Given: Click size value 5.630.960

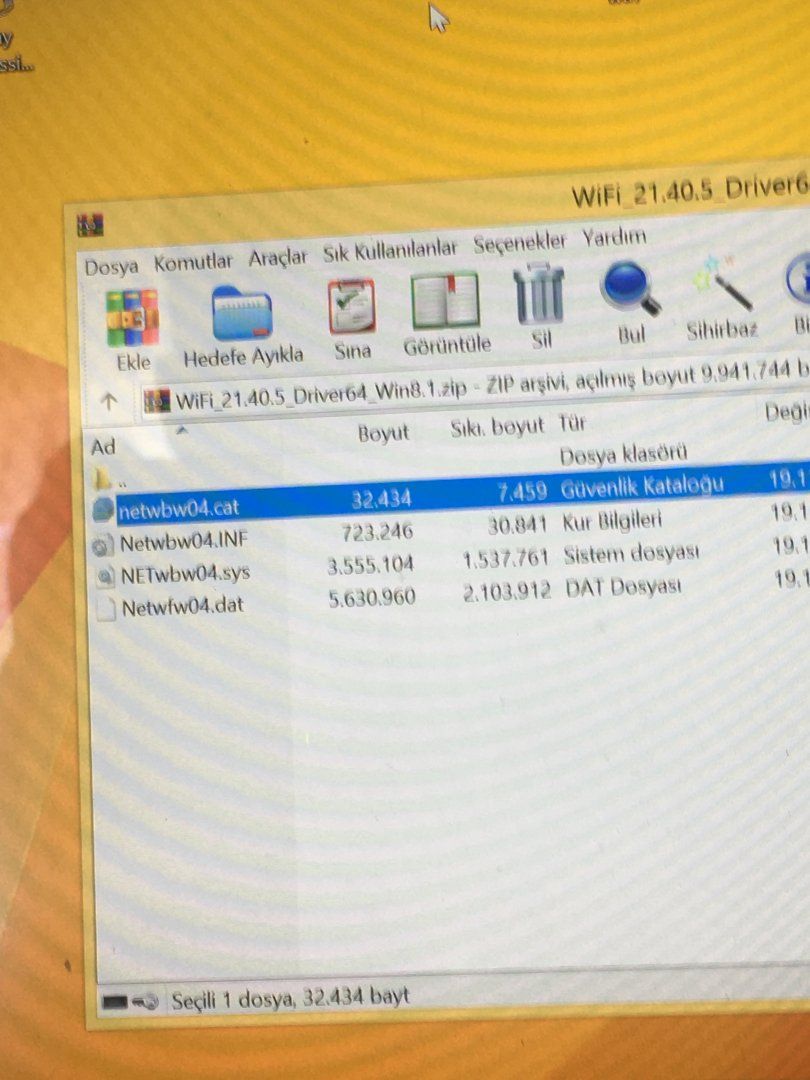Looking at the screenshot, I should 372,597.
